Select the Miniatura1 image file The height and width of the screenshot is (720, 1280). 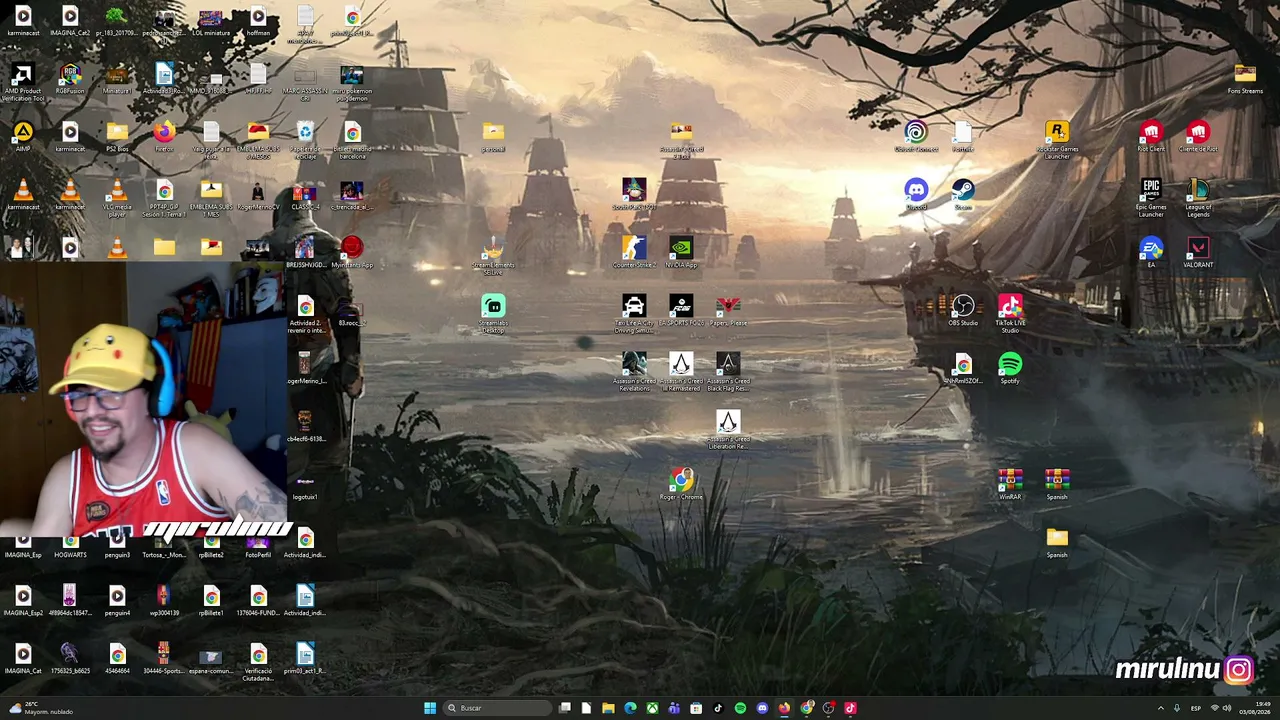point(117,80)
